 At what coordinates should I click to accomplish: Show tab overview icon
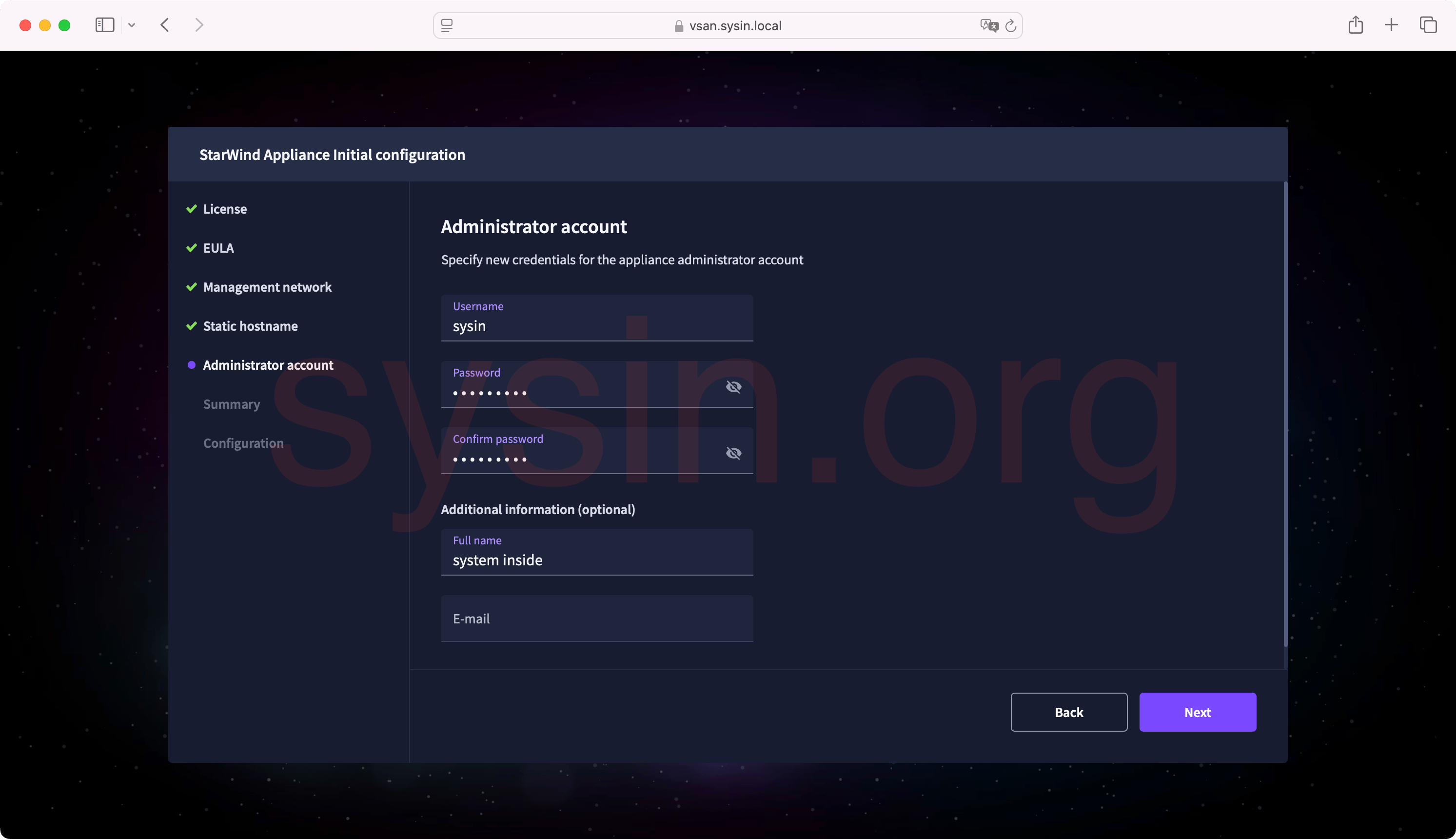[1428, 25]
